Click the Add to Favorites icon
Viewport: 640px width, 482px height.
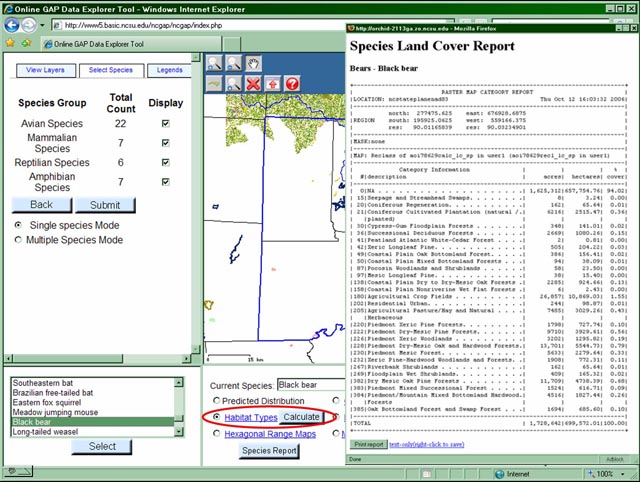point(27,43)
